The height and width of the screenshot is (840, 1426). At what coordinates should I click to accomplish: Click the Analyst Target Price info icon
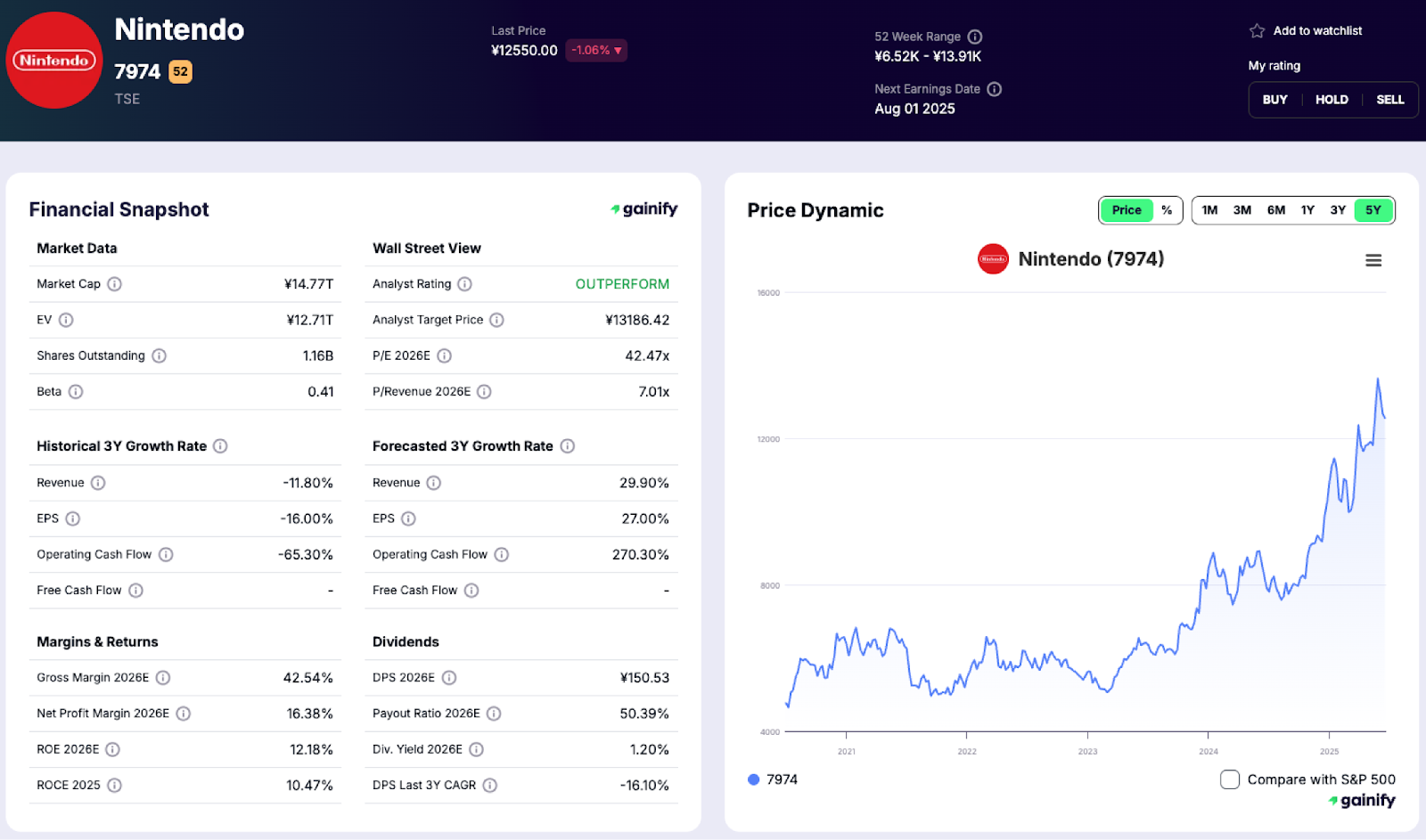pos(497,320)
